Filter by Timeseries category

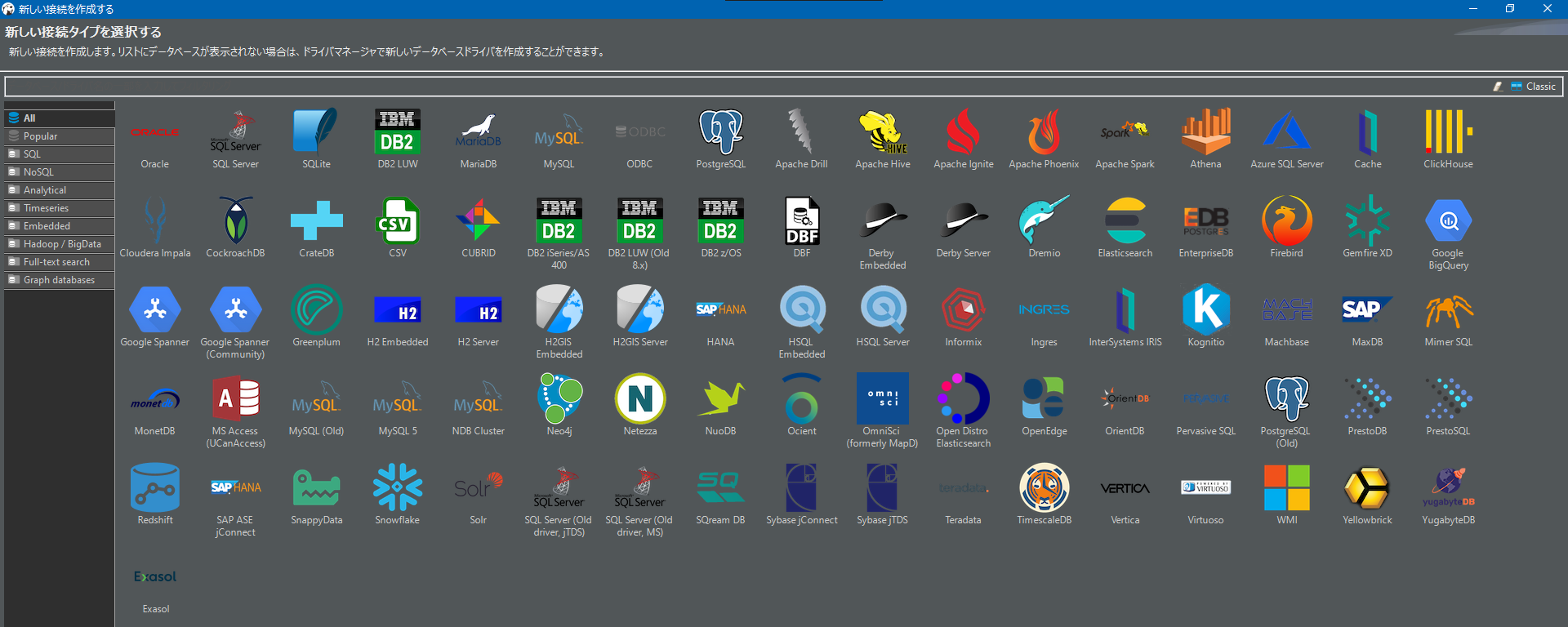[x=59, y=208]
